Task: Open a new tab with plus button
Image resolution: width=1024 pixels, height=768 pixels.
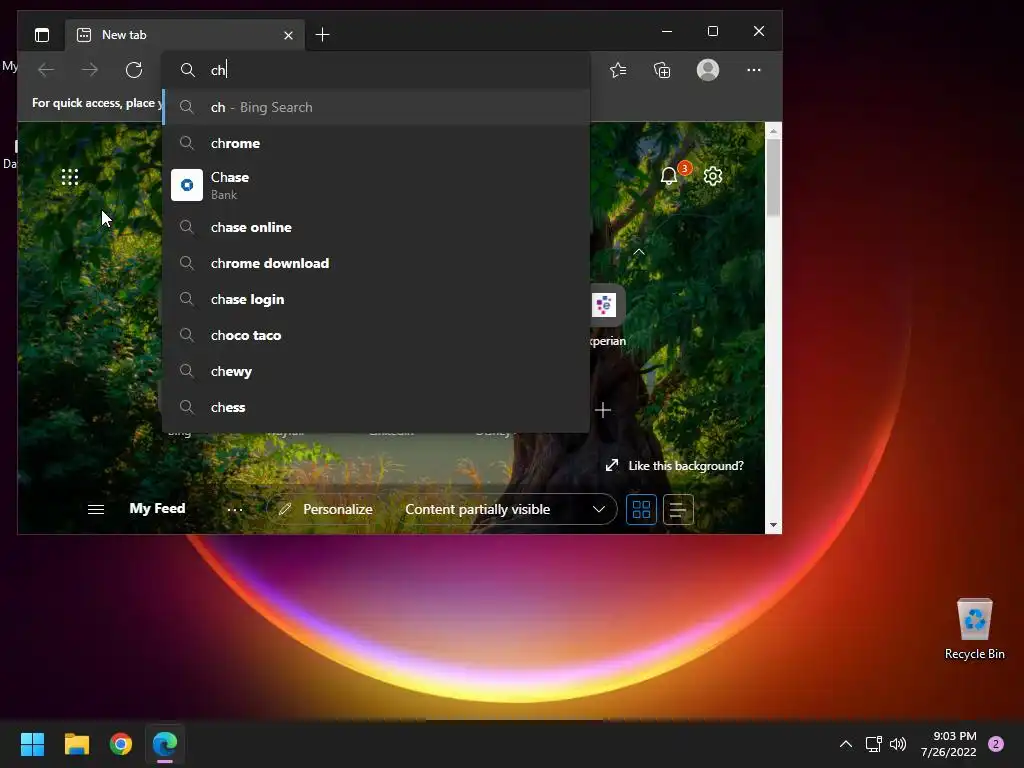Action: coord(322,35)
